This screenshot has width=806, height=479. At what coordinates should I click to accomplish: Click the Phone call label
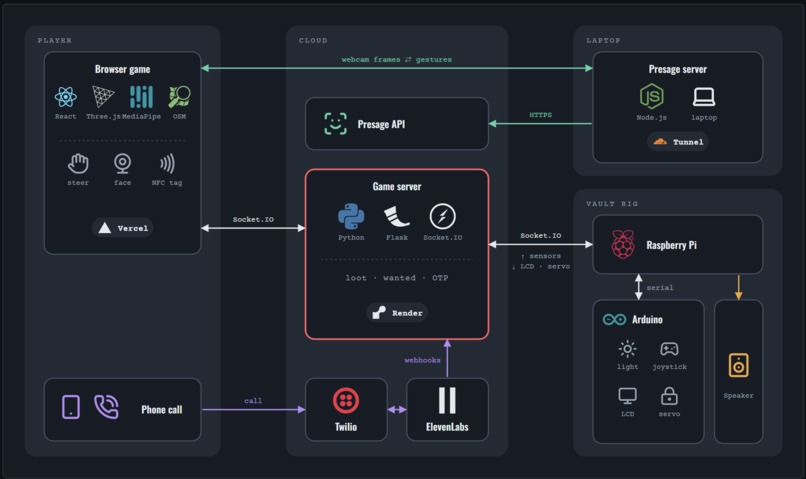(x=162, y=409)
